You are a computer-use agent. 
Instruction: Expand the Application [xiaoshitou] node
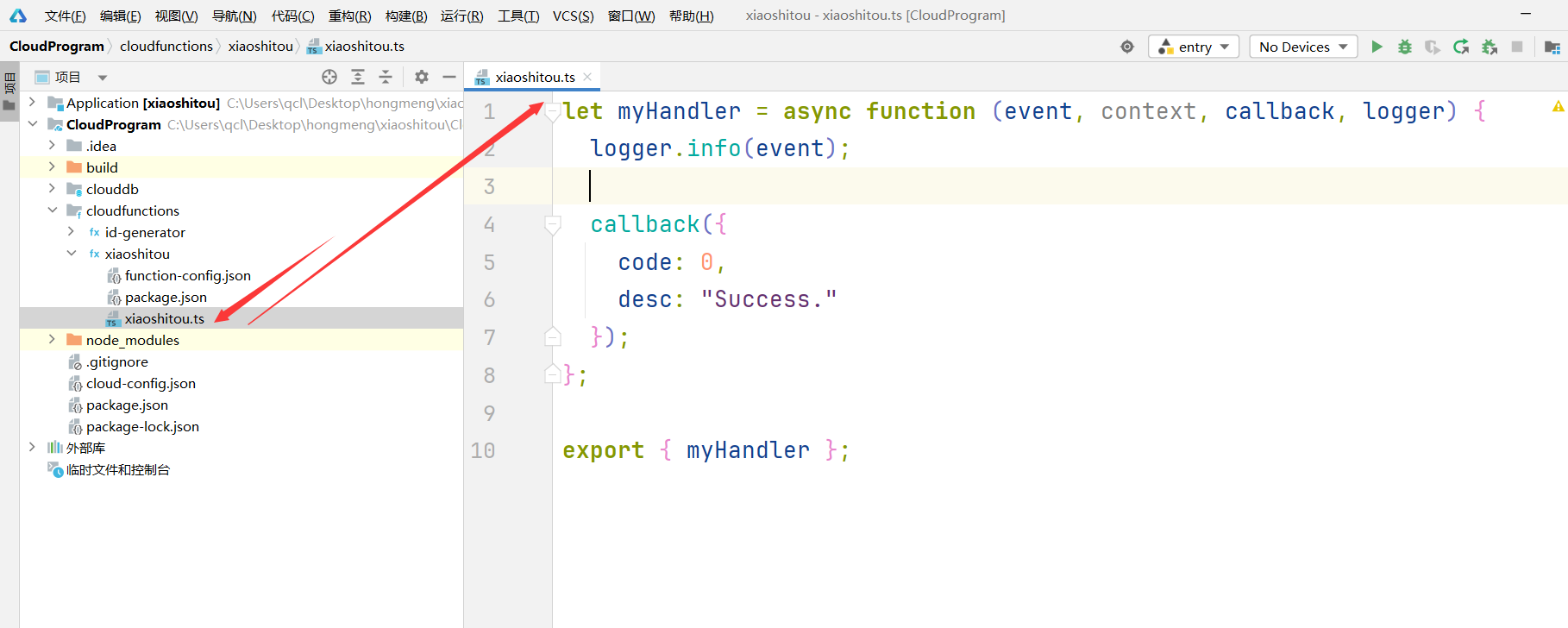coord(32,103)
